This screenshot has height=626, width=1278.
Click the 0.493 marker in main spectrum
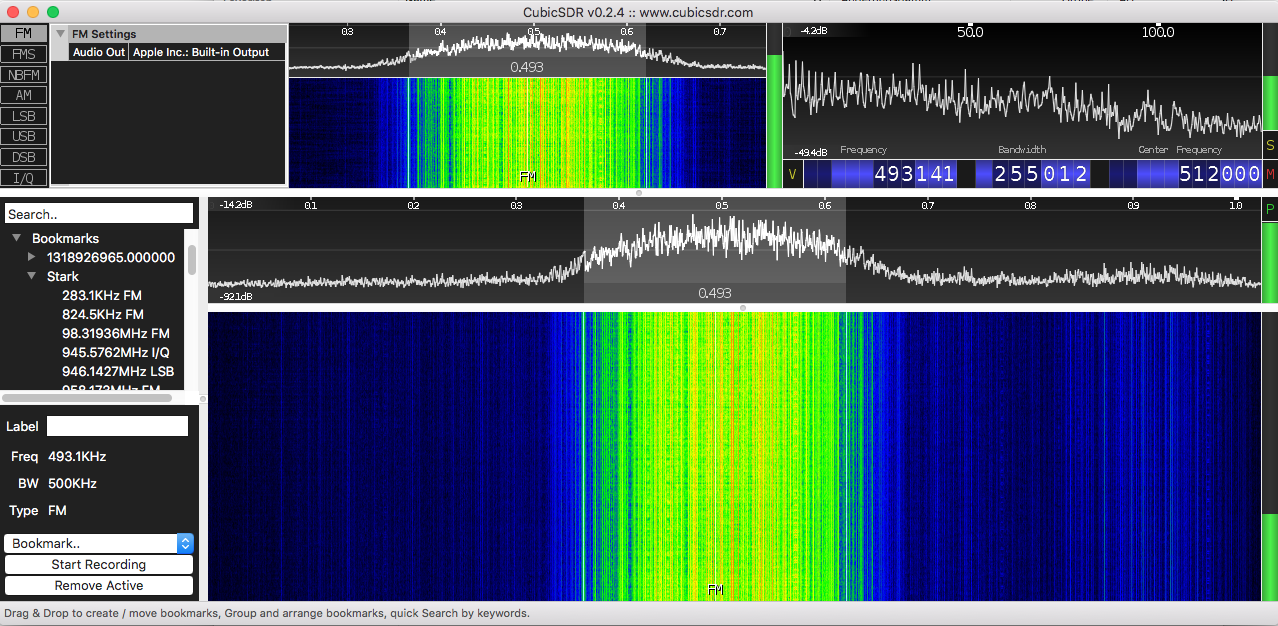coord(715,294)
